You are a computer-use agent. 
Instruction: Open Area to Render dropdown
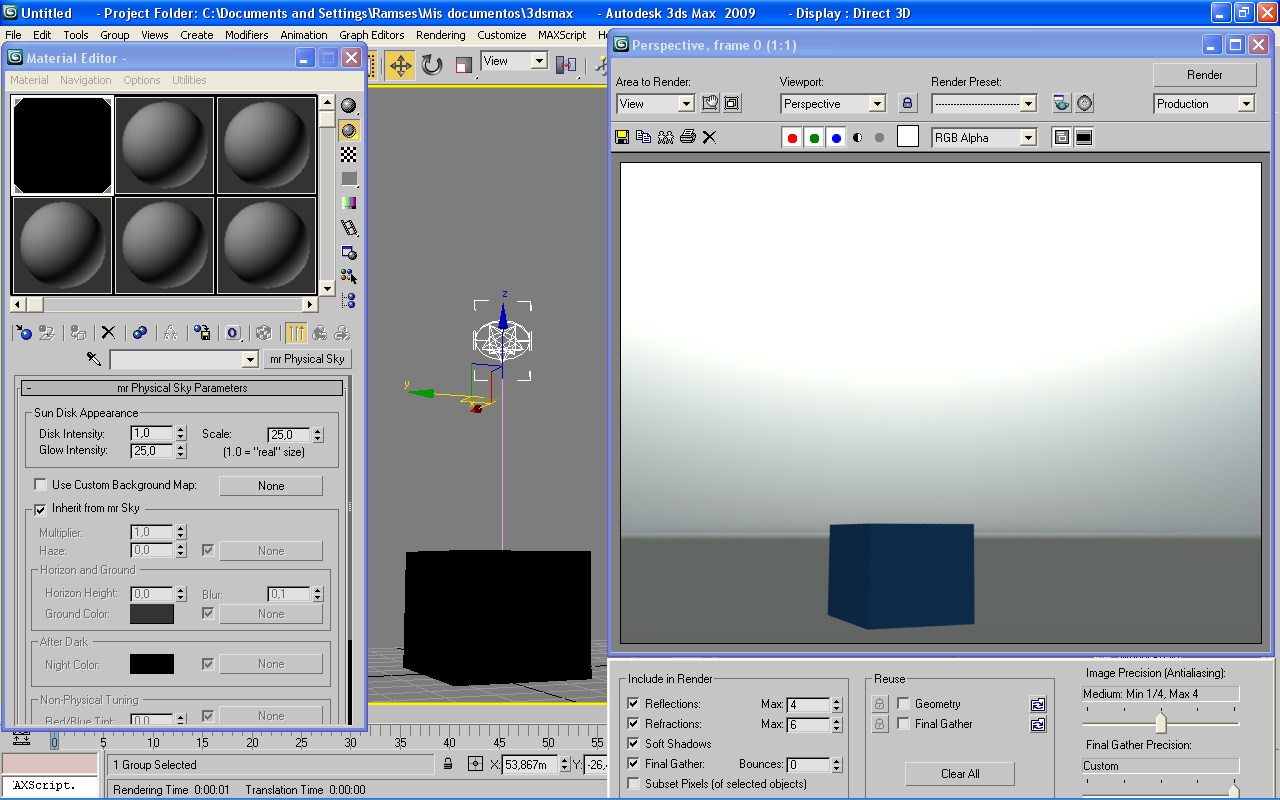[x=655, y=104]
